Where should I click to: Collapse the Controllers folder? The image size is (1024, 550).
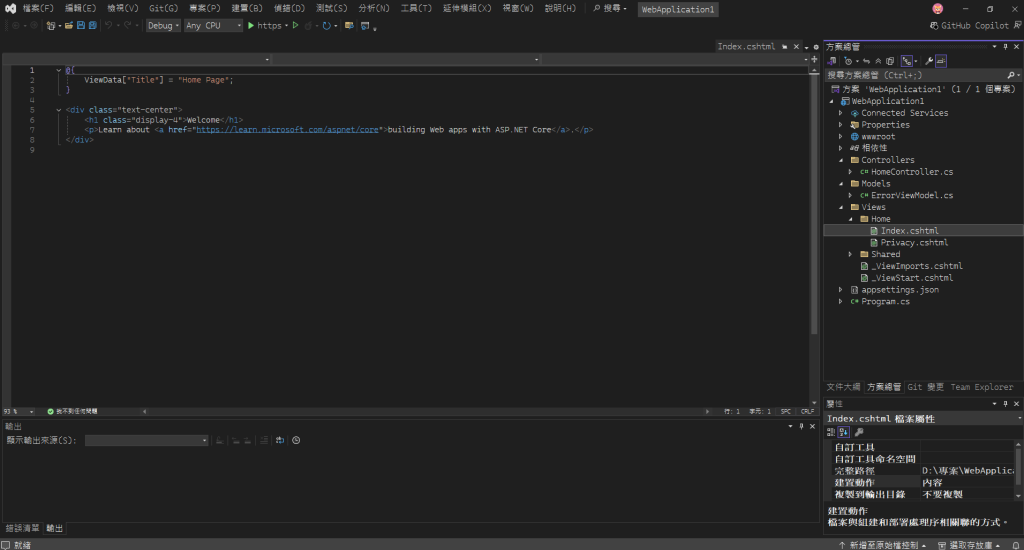841,160
